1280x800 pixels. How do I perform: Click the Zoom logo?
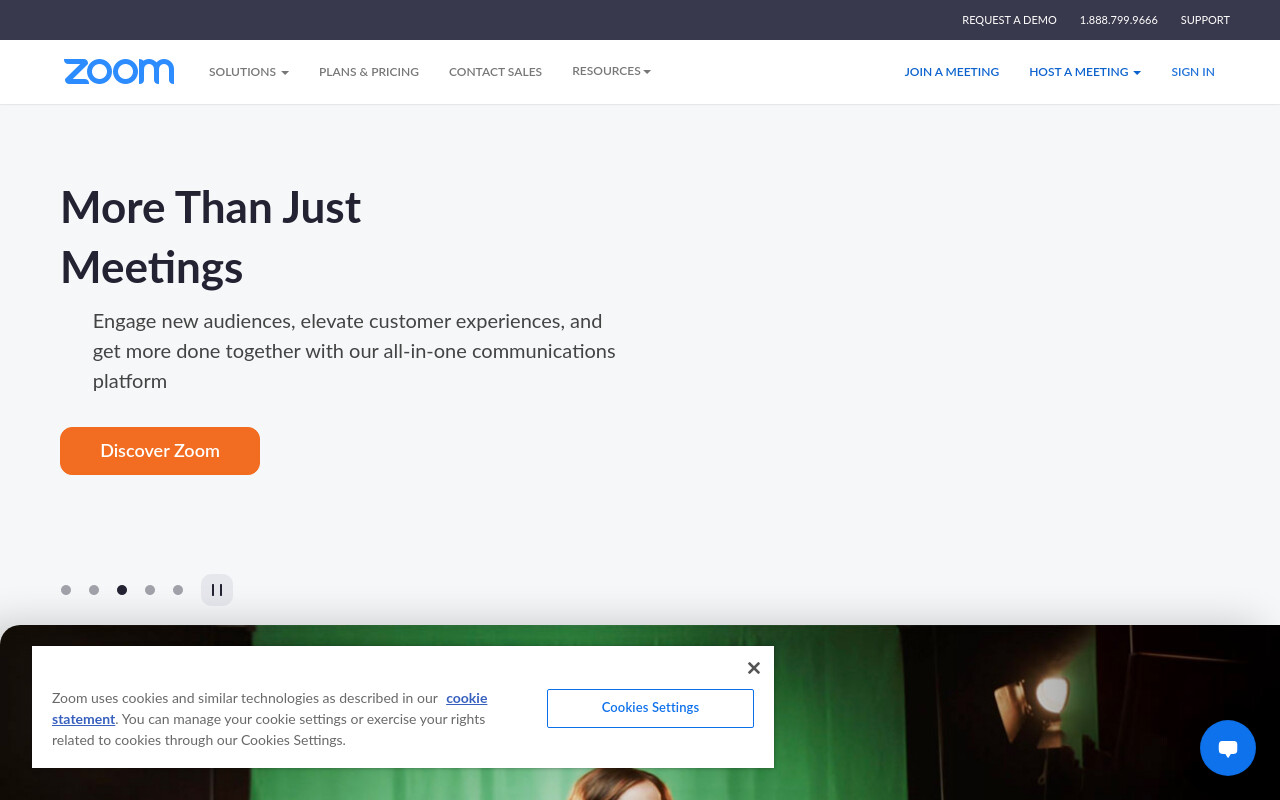(x=119, y=71)
